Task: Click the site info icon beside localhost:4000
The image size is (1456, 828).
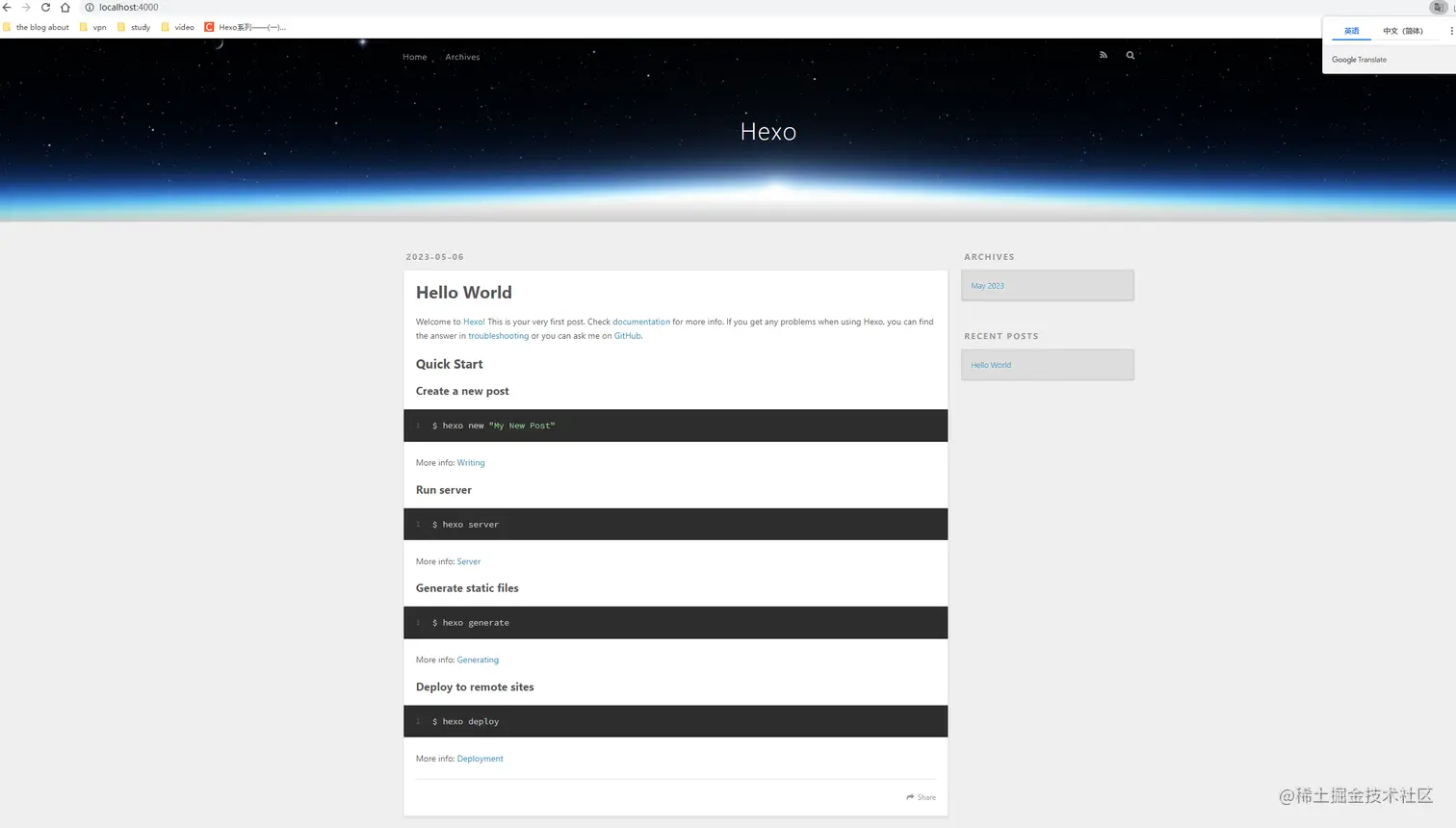Action: [x=90, y=7]
